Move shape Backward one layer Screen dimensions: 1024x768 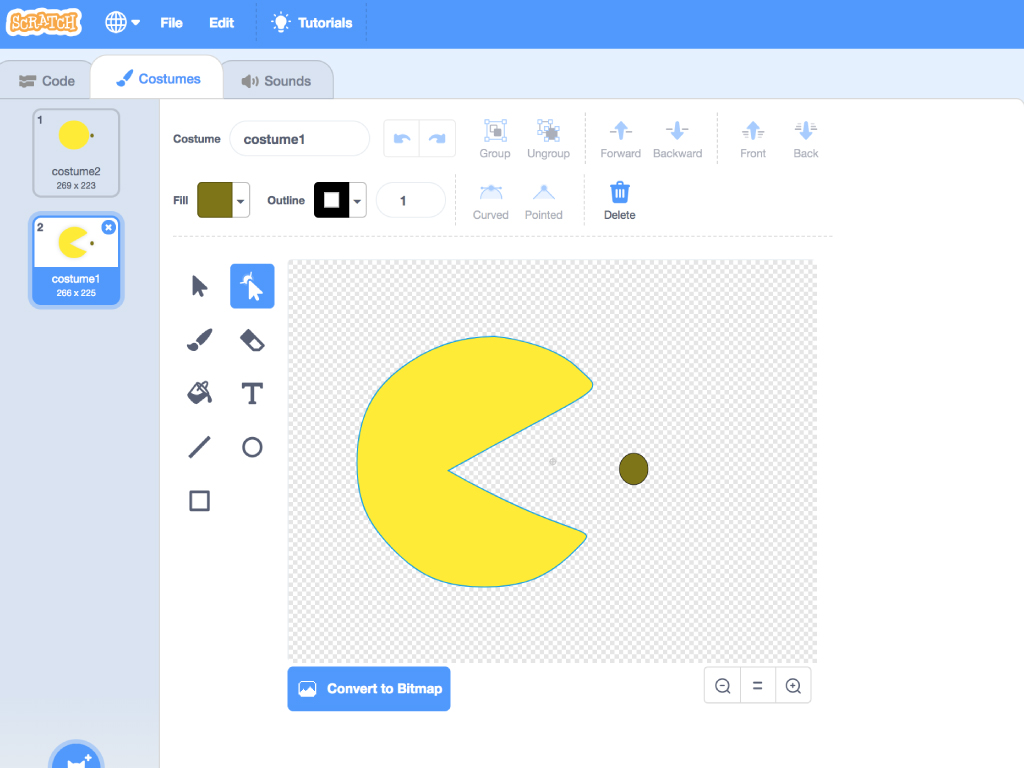point(677,139)
